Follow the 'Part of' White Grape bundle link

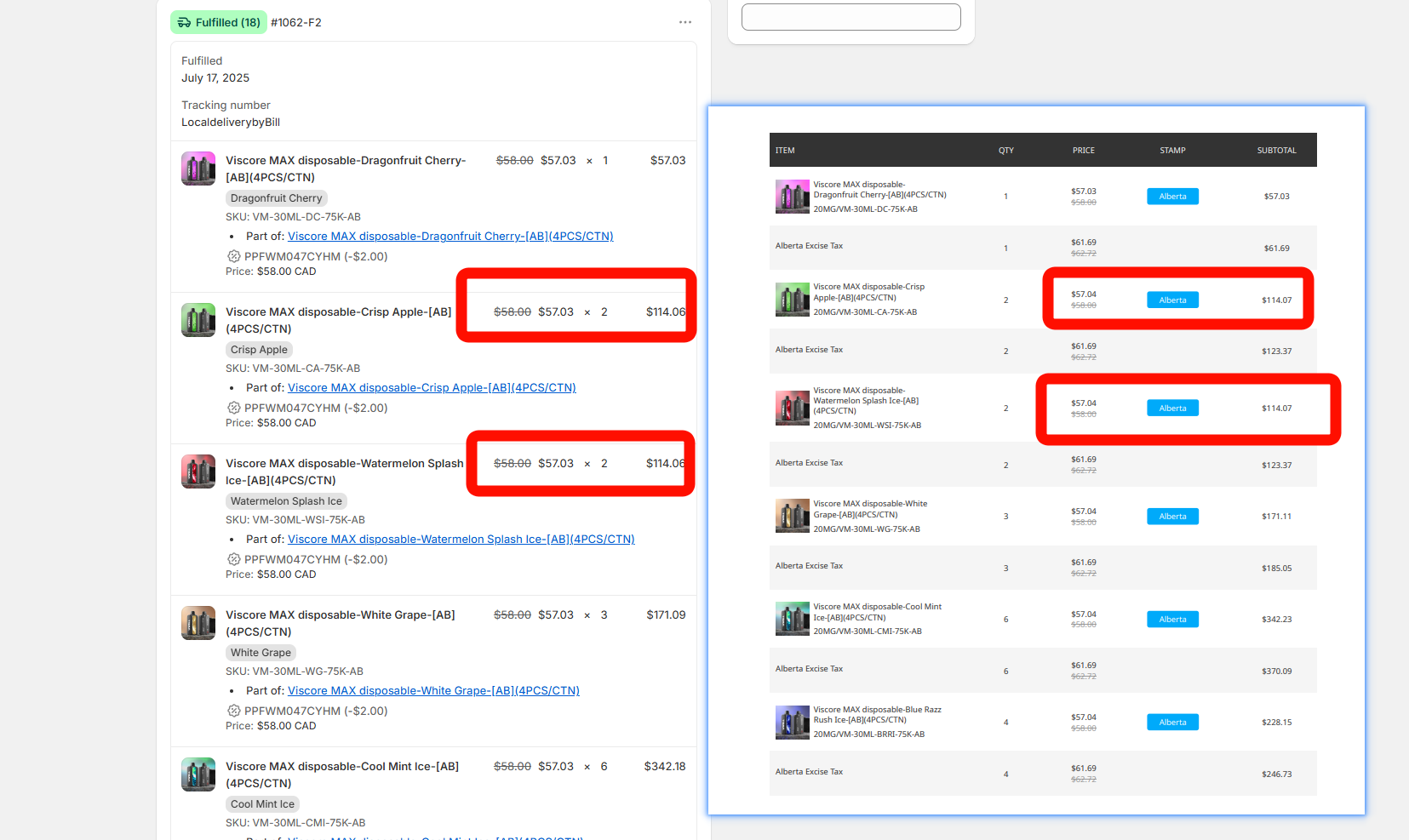click(433, 690)
